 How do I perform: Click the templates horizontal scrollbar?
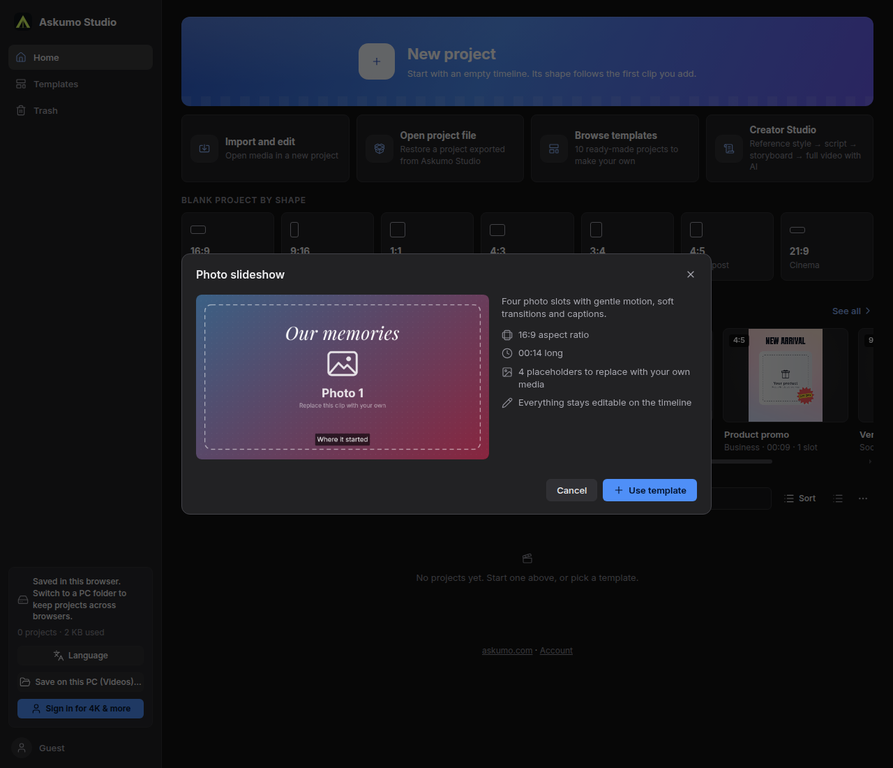742,462
